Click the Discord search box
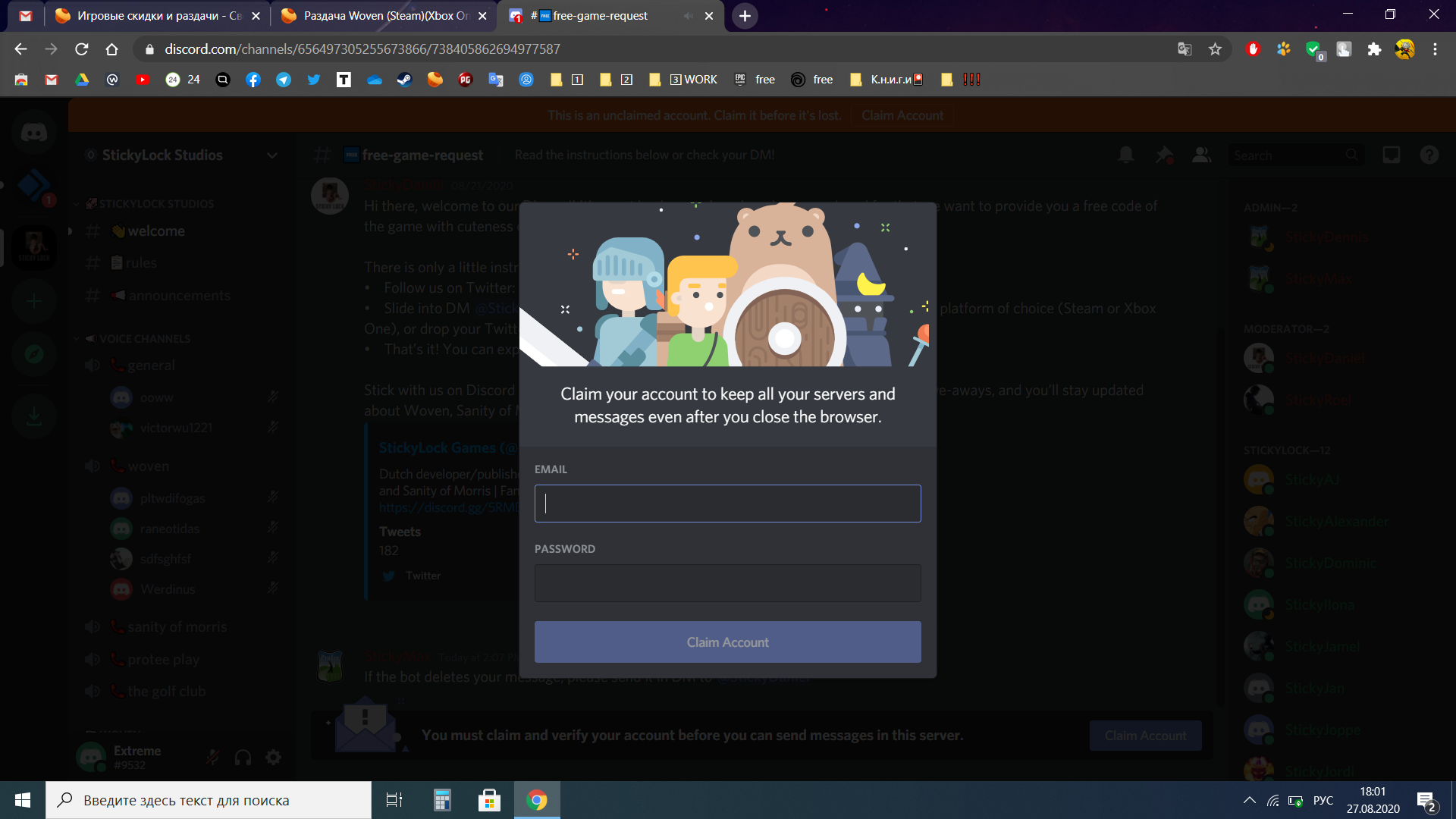The width and height of the screenshot is (1456, 819). pyautogui.click(x=1295, y=155)
